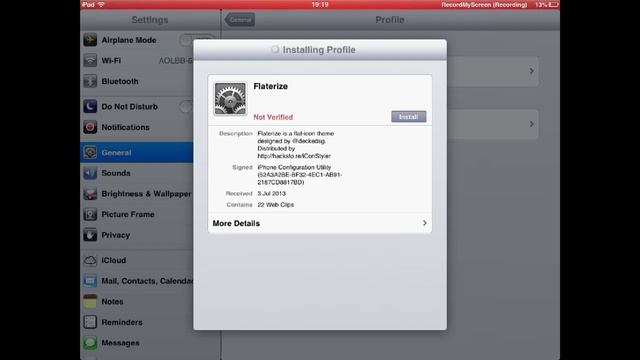Screen dimensions: 640x360
Task: Open Privacy settings
Action: tap(137, 235)
